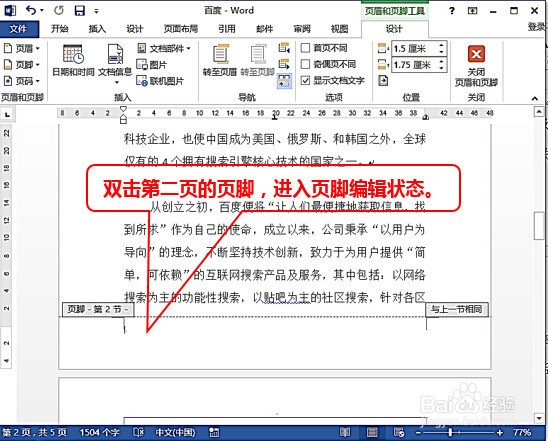Click vertical scrollbar up arrow
Image resolution: width=548 pixels, height=441 pixels.
pyautogui.click(x=539, y=112)
